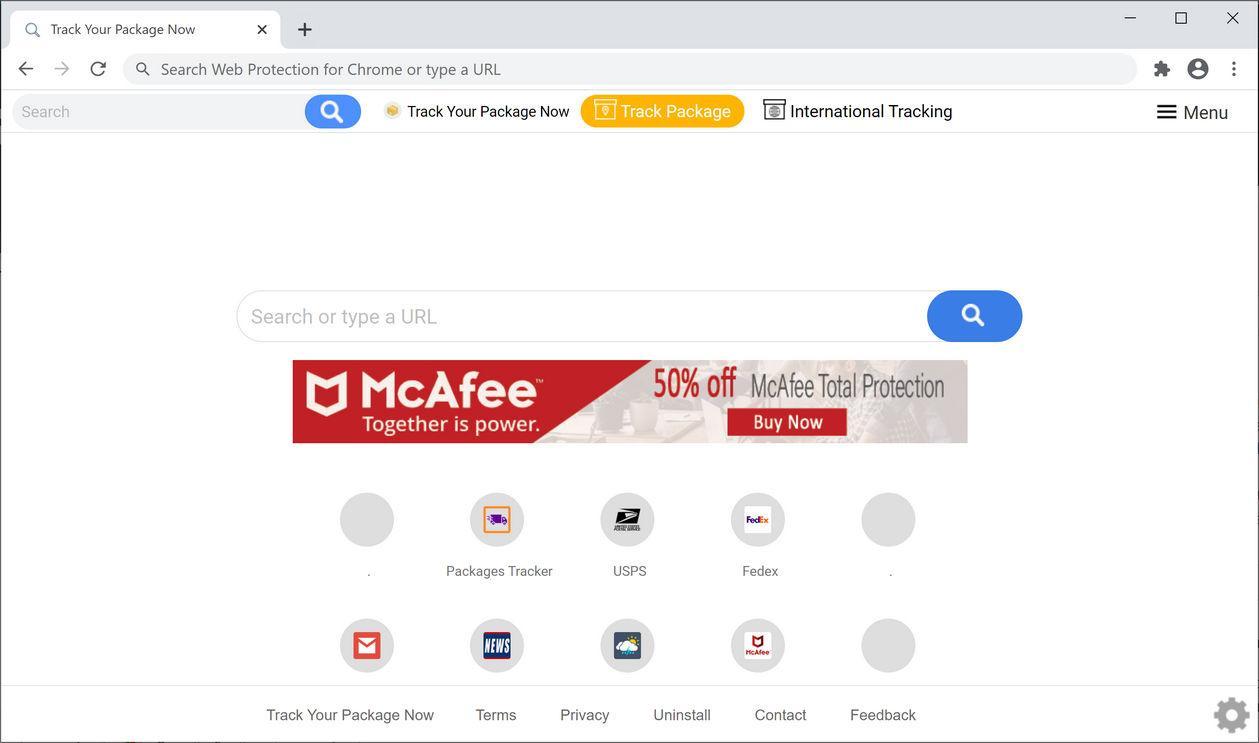This screenshot has height=743, width=1259.
Task: Click Track Your Package Now footer link
Action: point(350,715)
